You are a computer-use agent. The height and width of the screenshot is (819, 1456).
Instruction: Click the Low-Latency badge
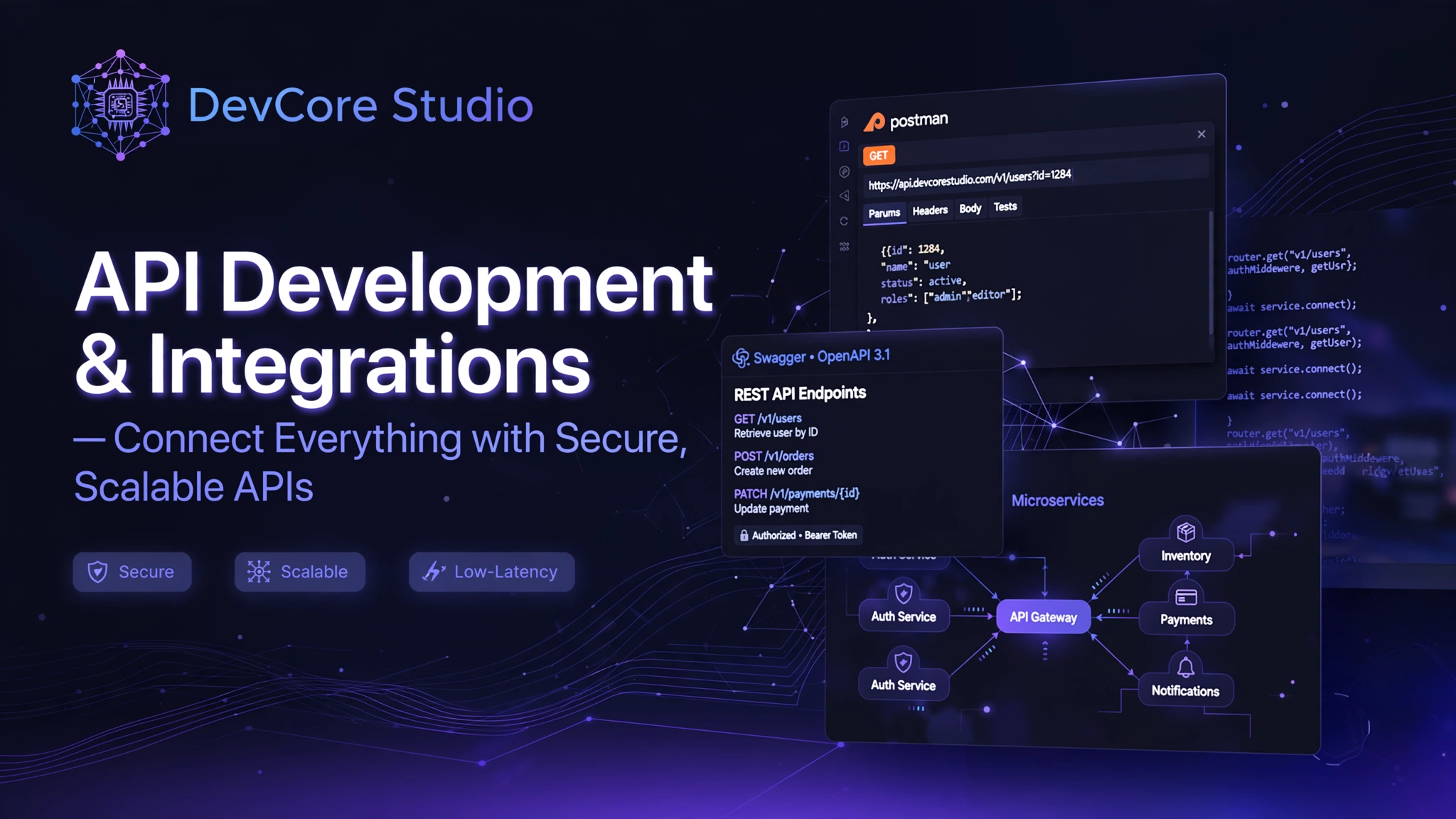pyautogui.click(x=491, y=572)
